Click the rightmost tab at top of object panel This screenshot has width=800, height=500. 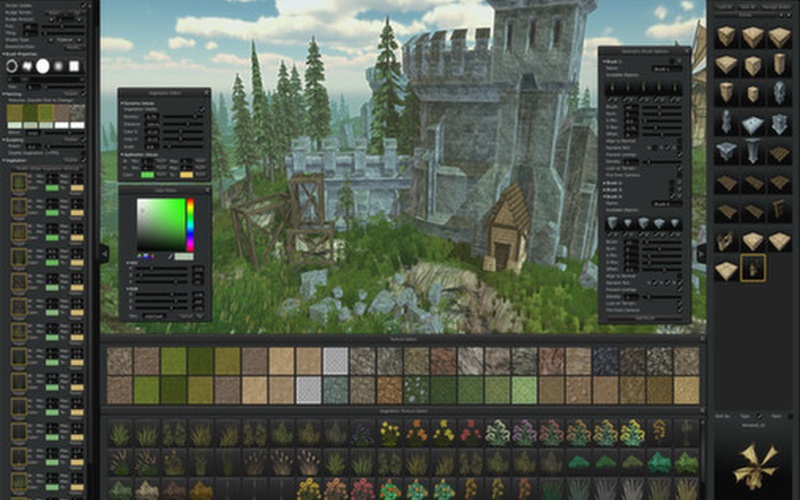coord(778,6)
